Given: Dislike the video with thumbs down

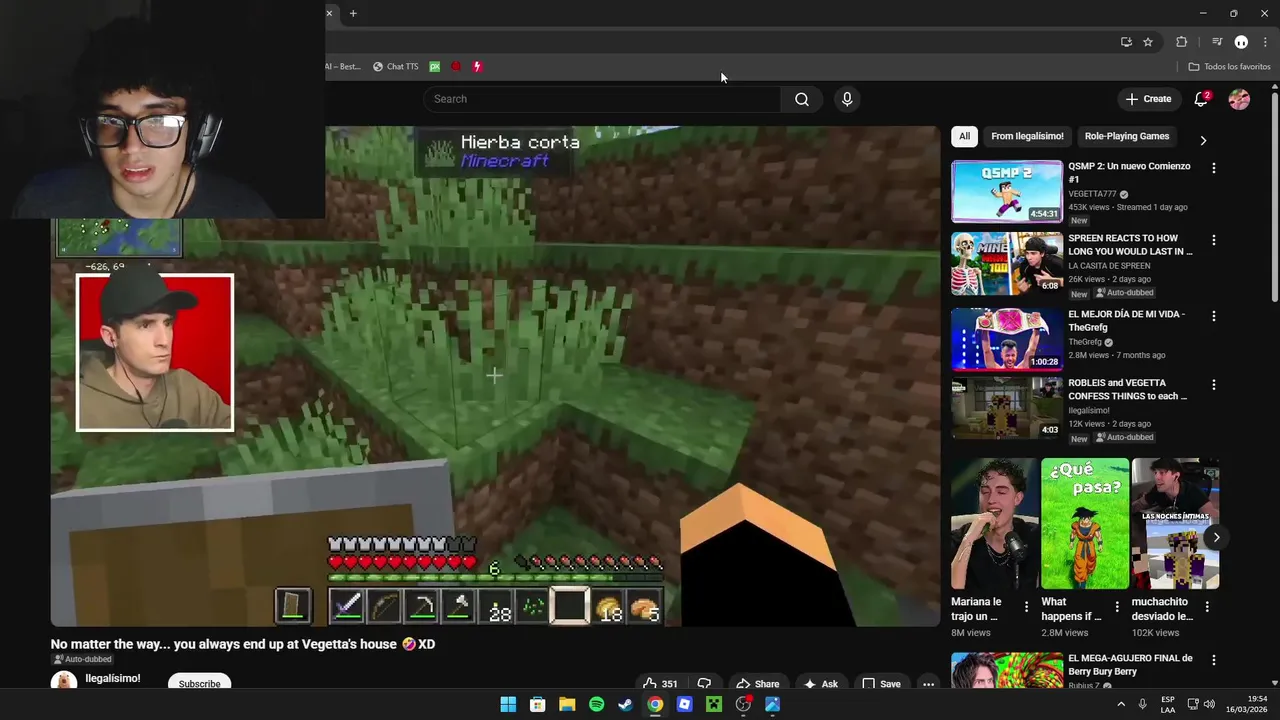Looking at the screenshot, I should (x=704, y=684).
